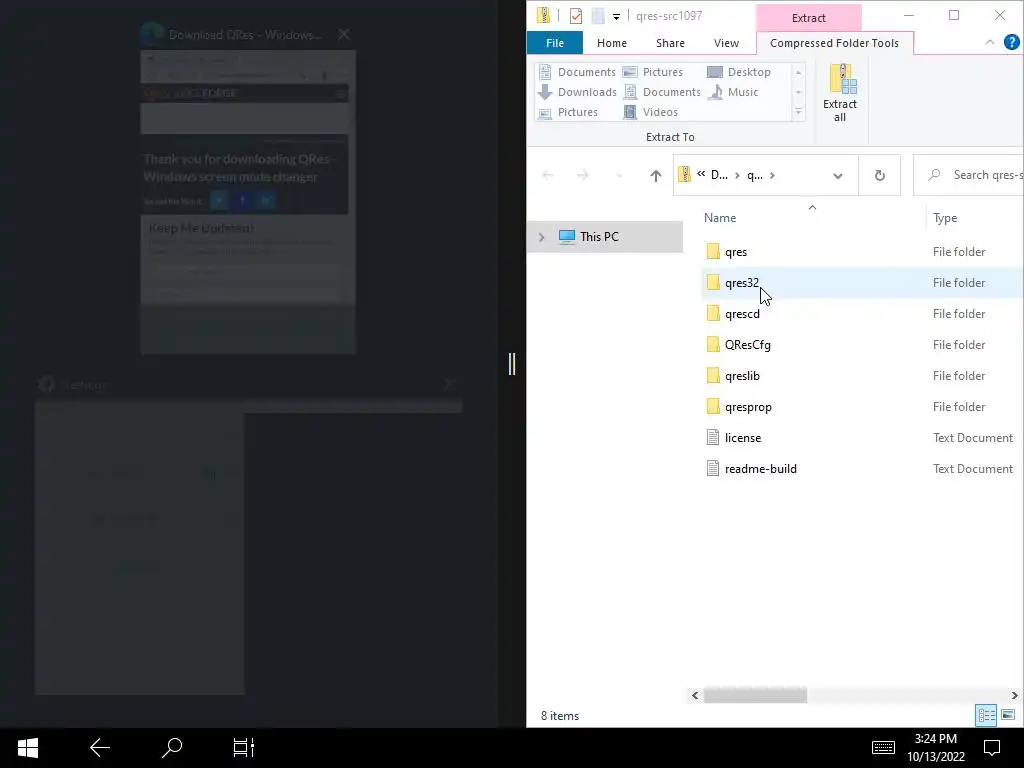The image size is (1024, 768).
Task: Click the Search qres-src1097 box
Action: 968,175
